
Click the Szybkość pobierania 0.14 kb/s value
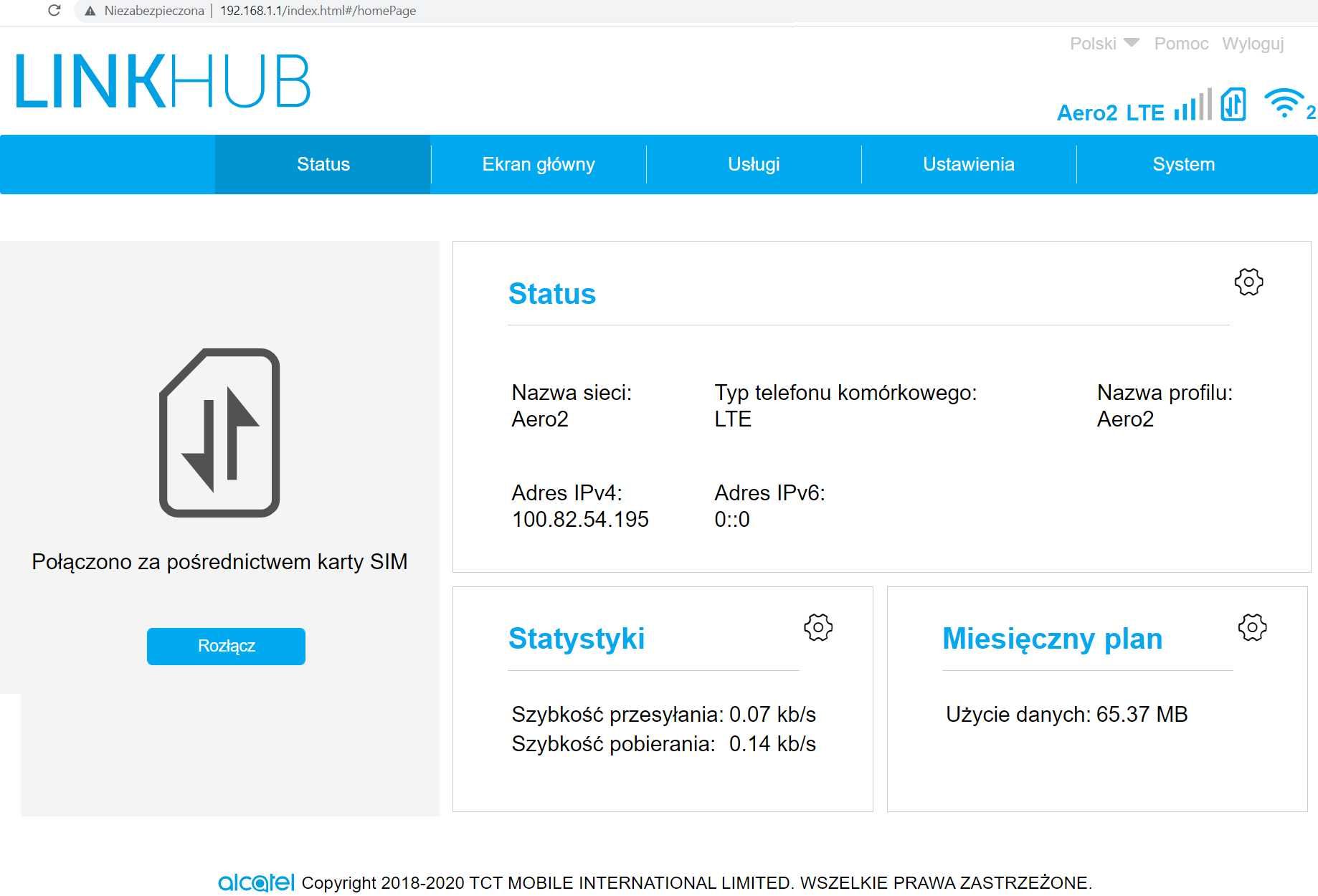(x=772, y=743)
